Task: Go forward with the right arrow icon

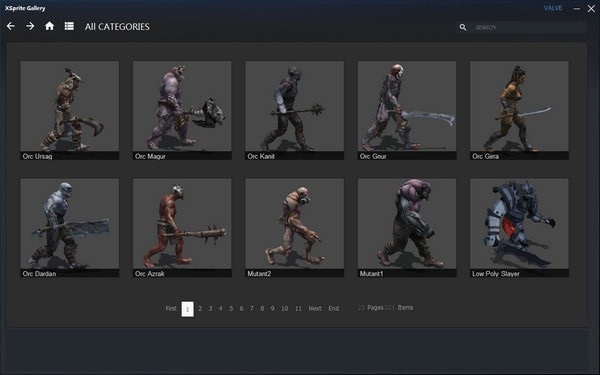Action: (x=30, y=26)
